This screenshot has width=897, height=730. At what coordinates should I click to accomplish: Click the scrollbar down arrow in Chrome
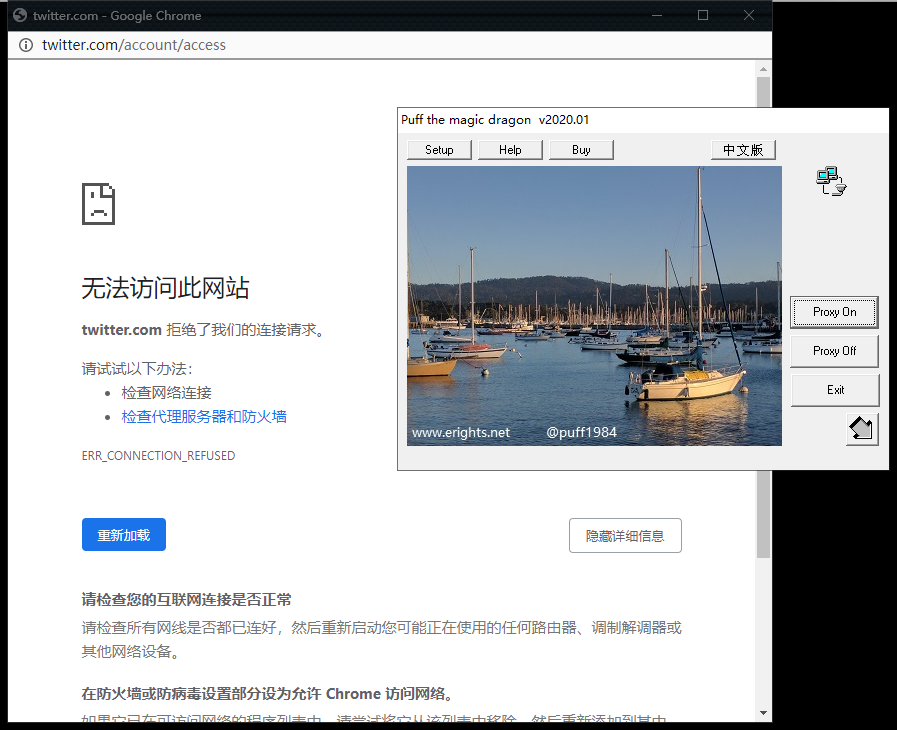(x=764, y=713)
